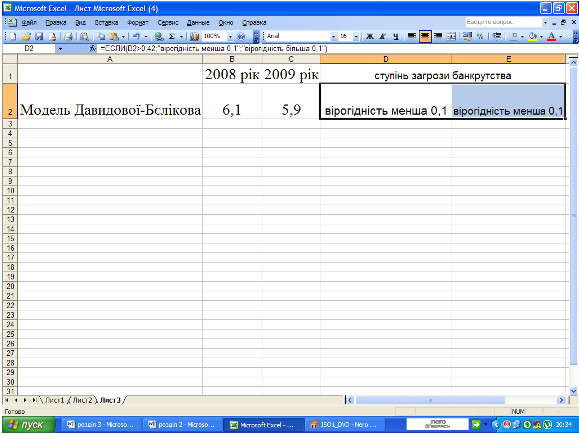Toggle Italic formatting (К)
This screenshot has height=434, width=579.
pos(383,36)
